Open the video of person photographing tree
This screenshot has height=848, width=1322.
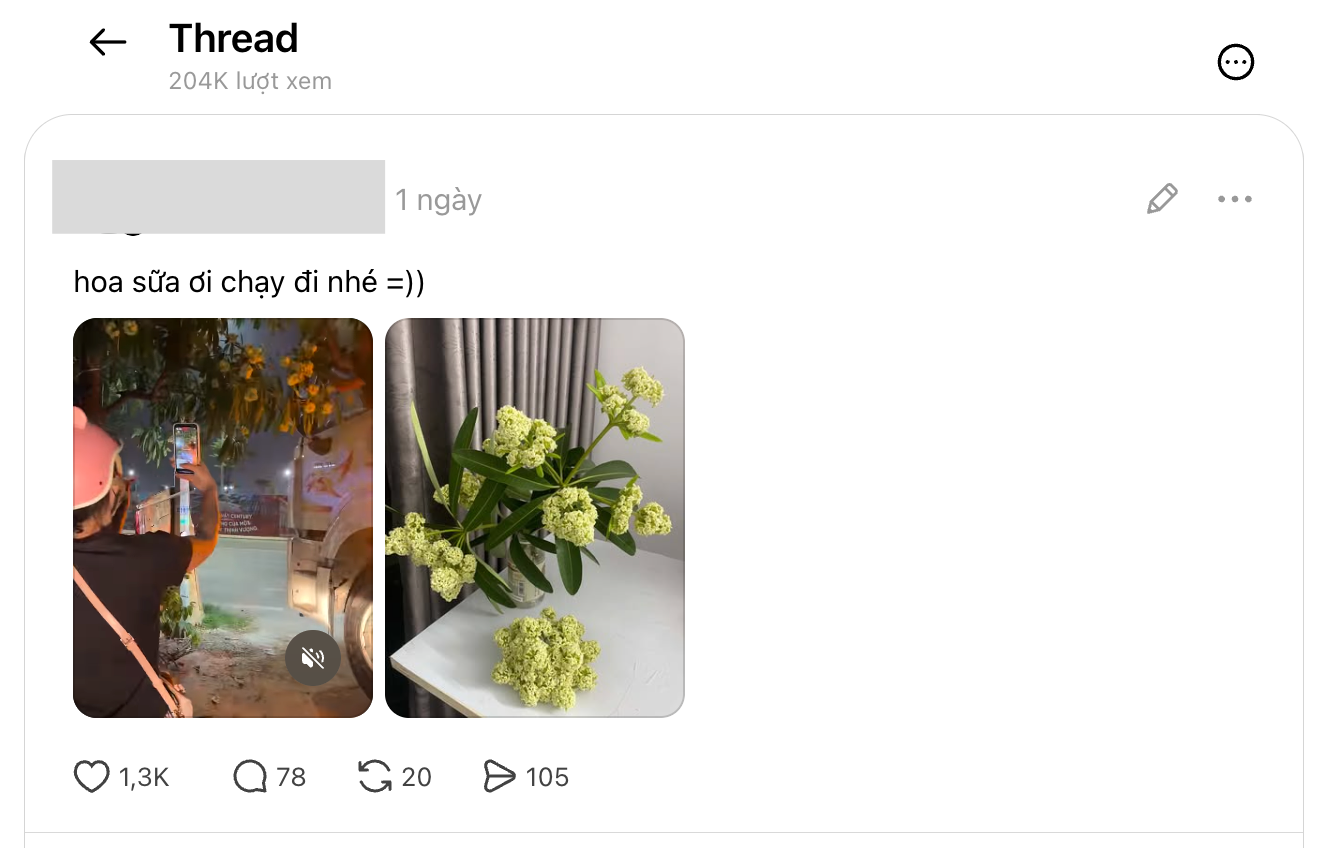pos(223,518)
